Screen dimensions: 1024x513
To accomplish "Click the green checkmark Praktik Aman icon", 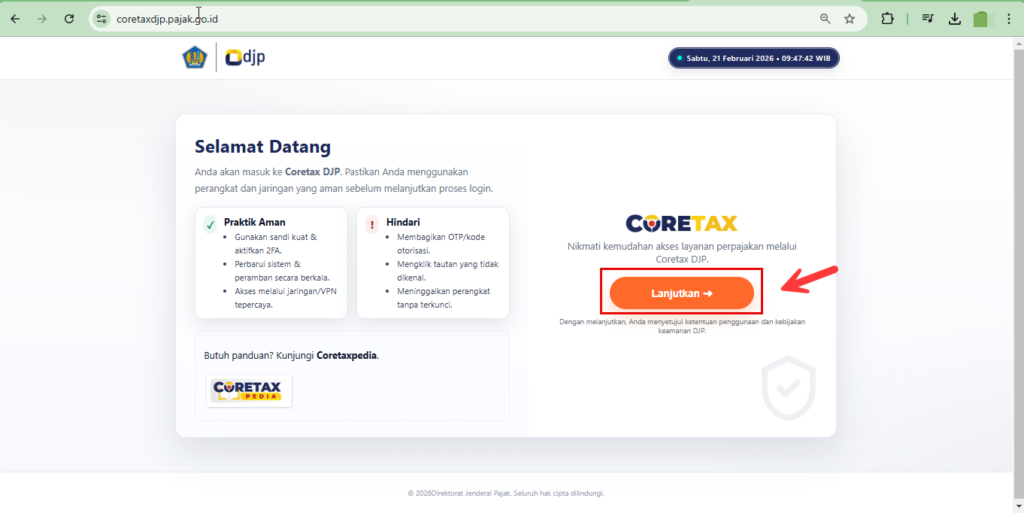I will tap(210, 225).
